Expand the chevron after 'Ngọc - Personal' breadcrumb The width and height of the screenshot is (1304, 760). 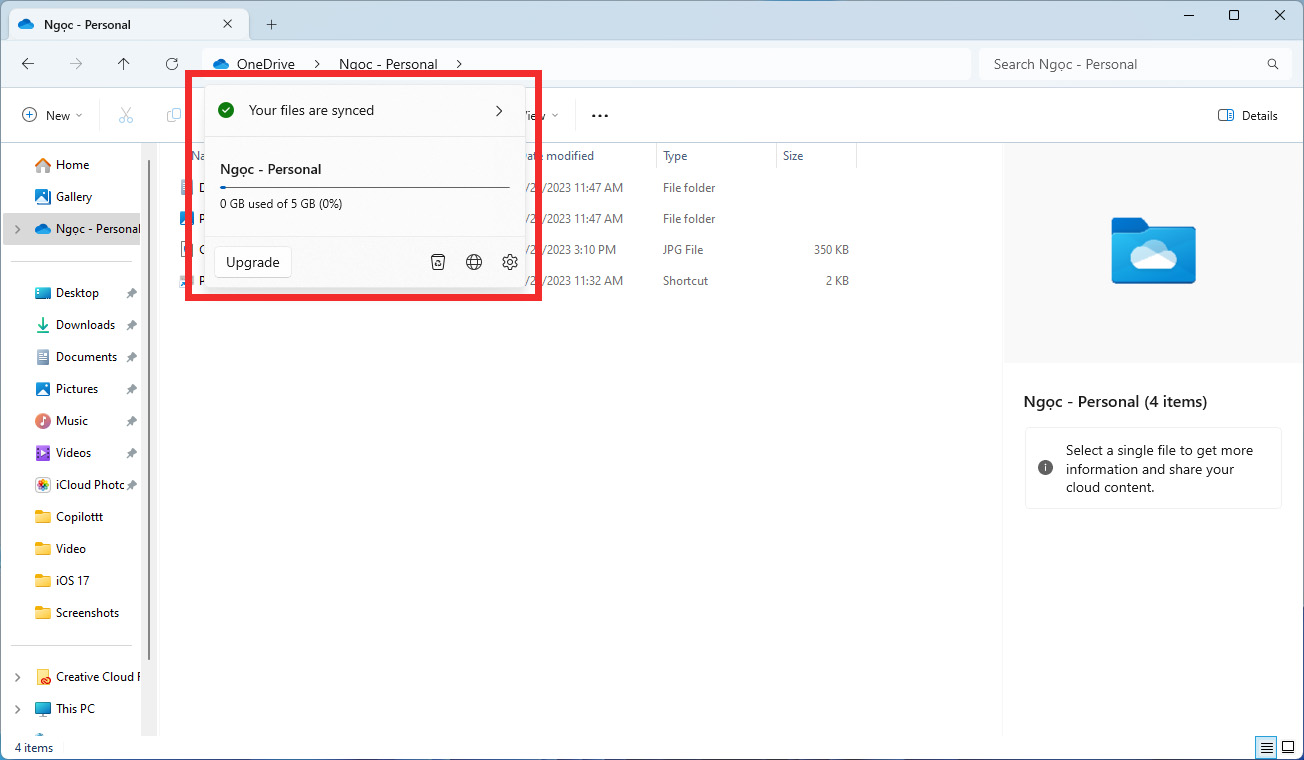(x=459, y=64)
